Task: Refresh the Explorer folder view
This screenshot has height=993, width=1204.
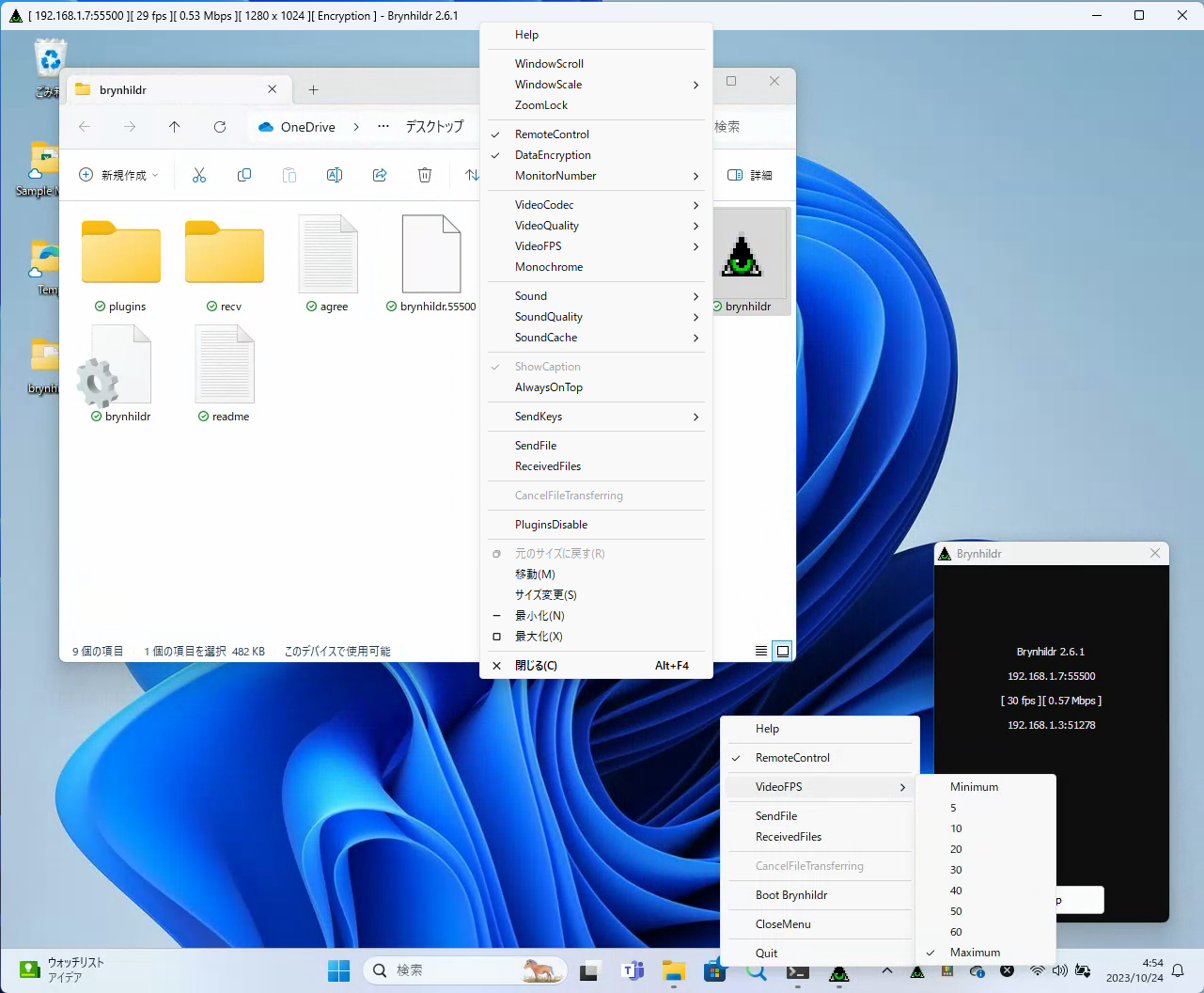Action: [220, 127]
